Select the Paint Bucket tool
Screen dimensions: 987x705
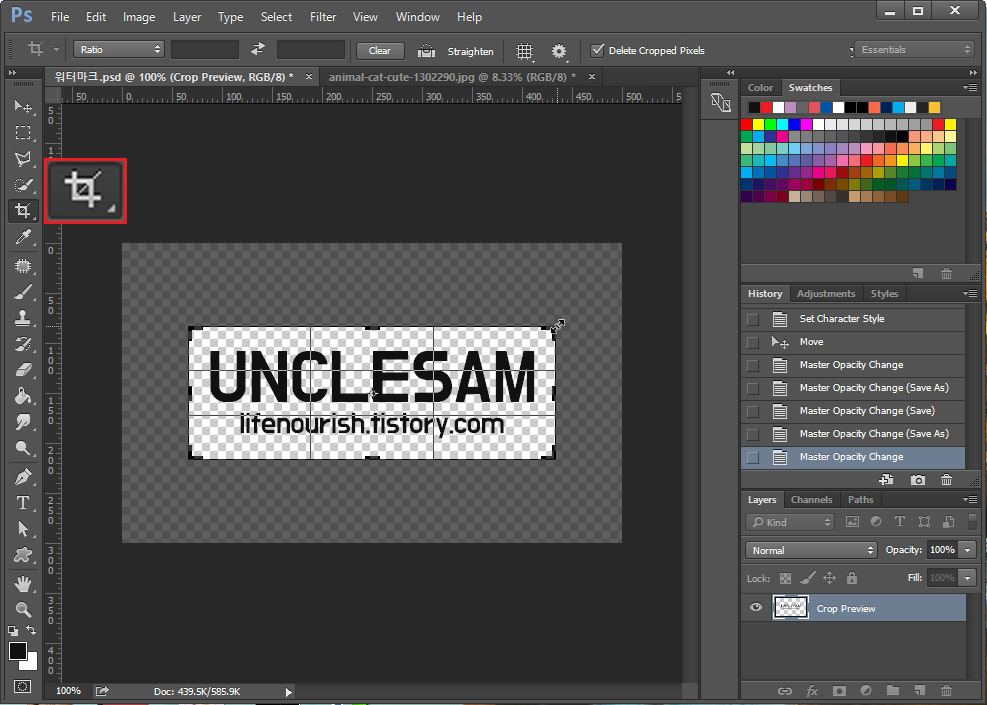coord(23,396)
